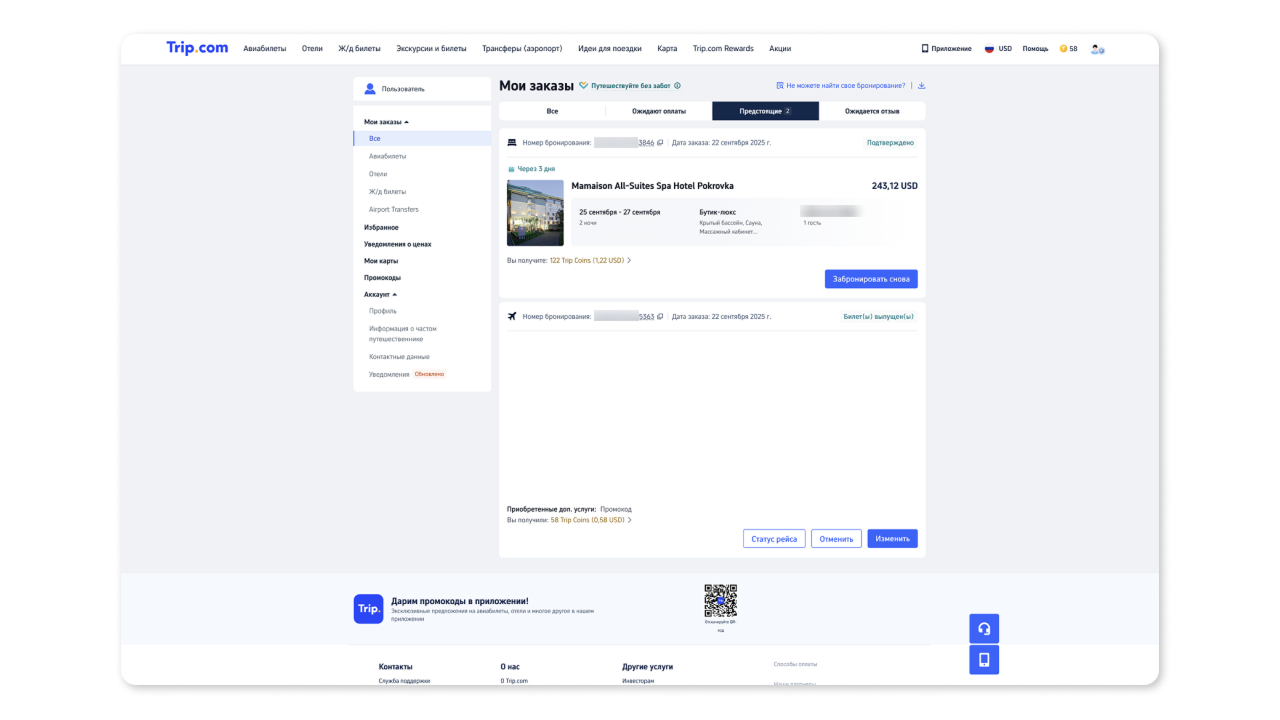Open Трансферы (аэропорт) in navigation

[x=522, y=48]
